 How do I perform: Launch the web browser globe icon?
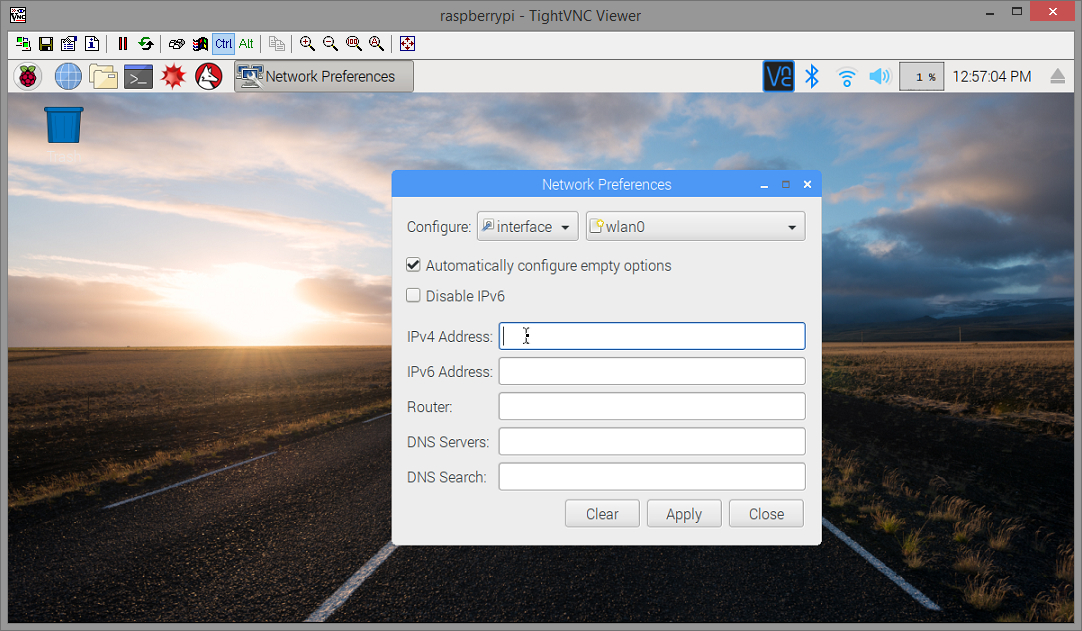point(68,76)
